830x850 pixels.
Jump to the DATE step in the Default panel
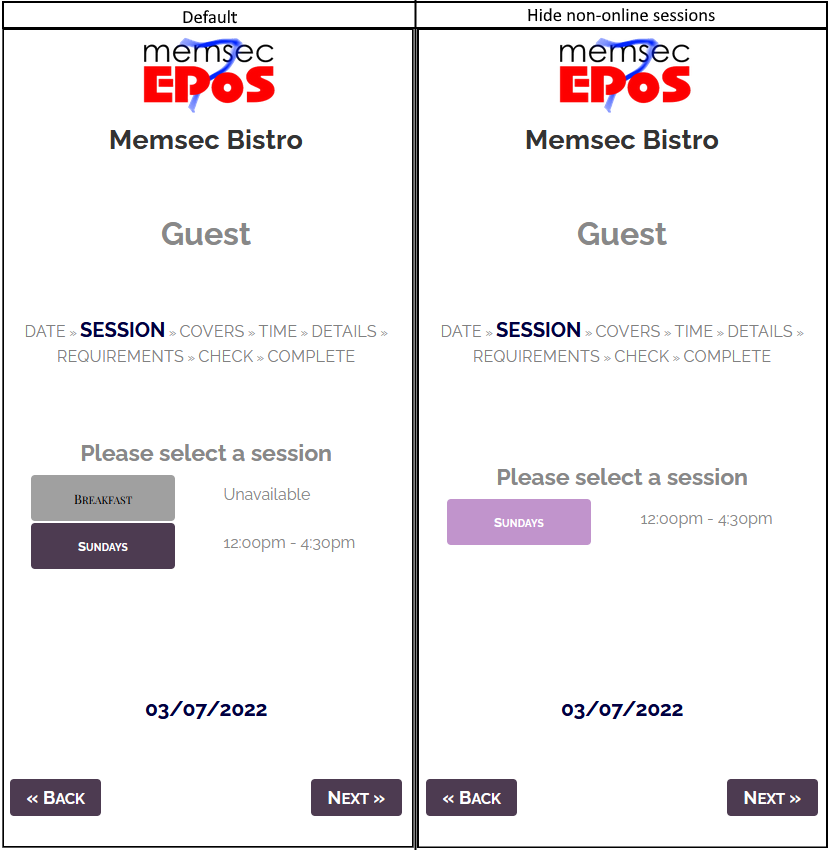pos(45,331)
